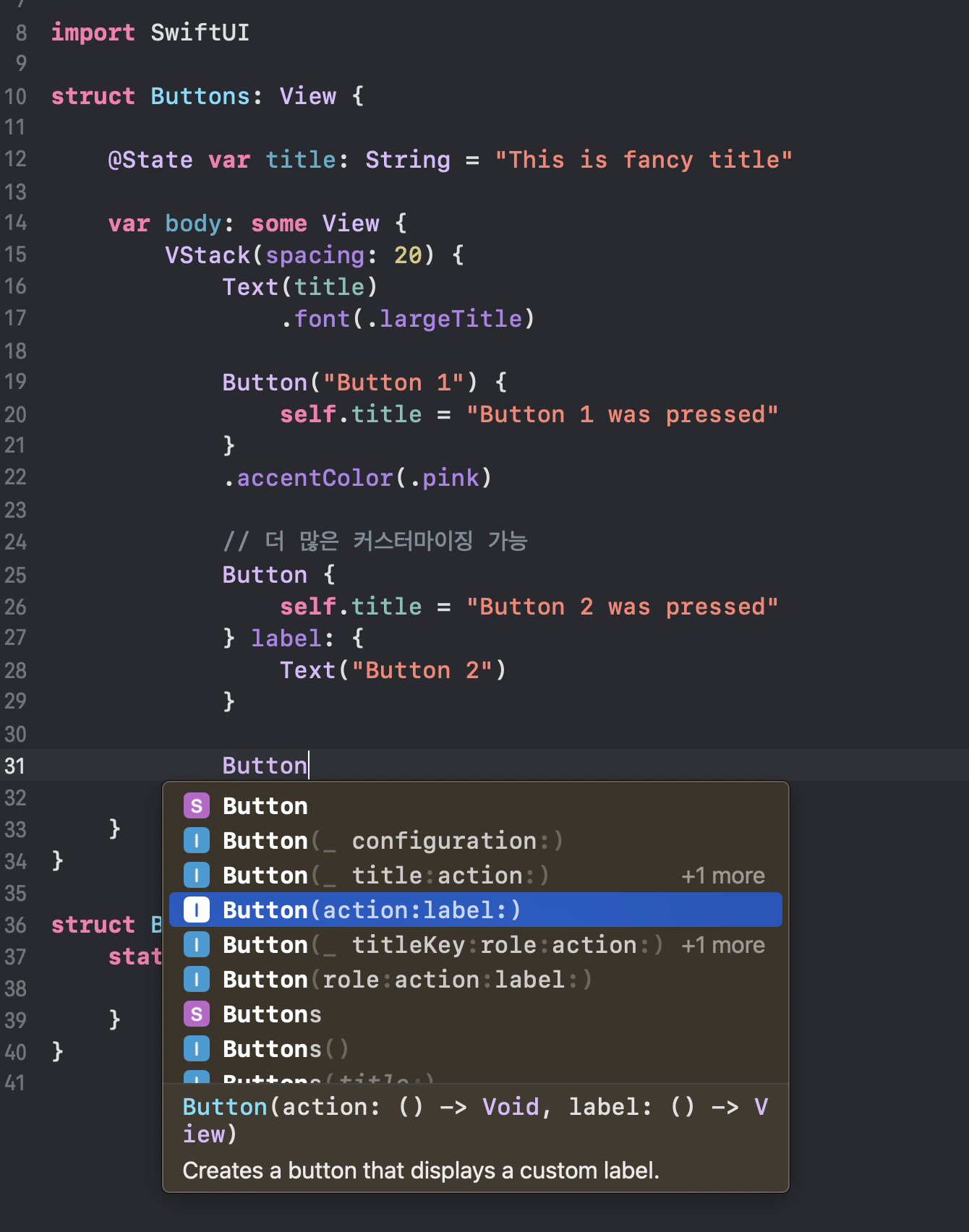
Task: Click '.pink' color value on line 22
Action: pyautogui.click(x=444, y=478)
